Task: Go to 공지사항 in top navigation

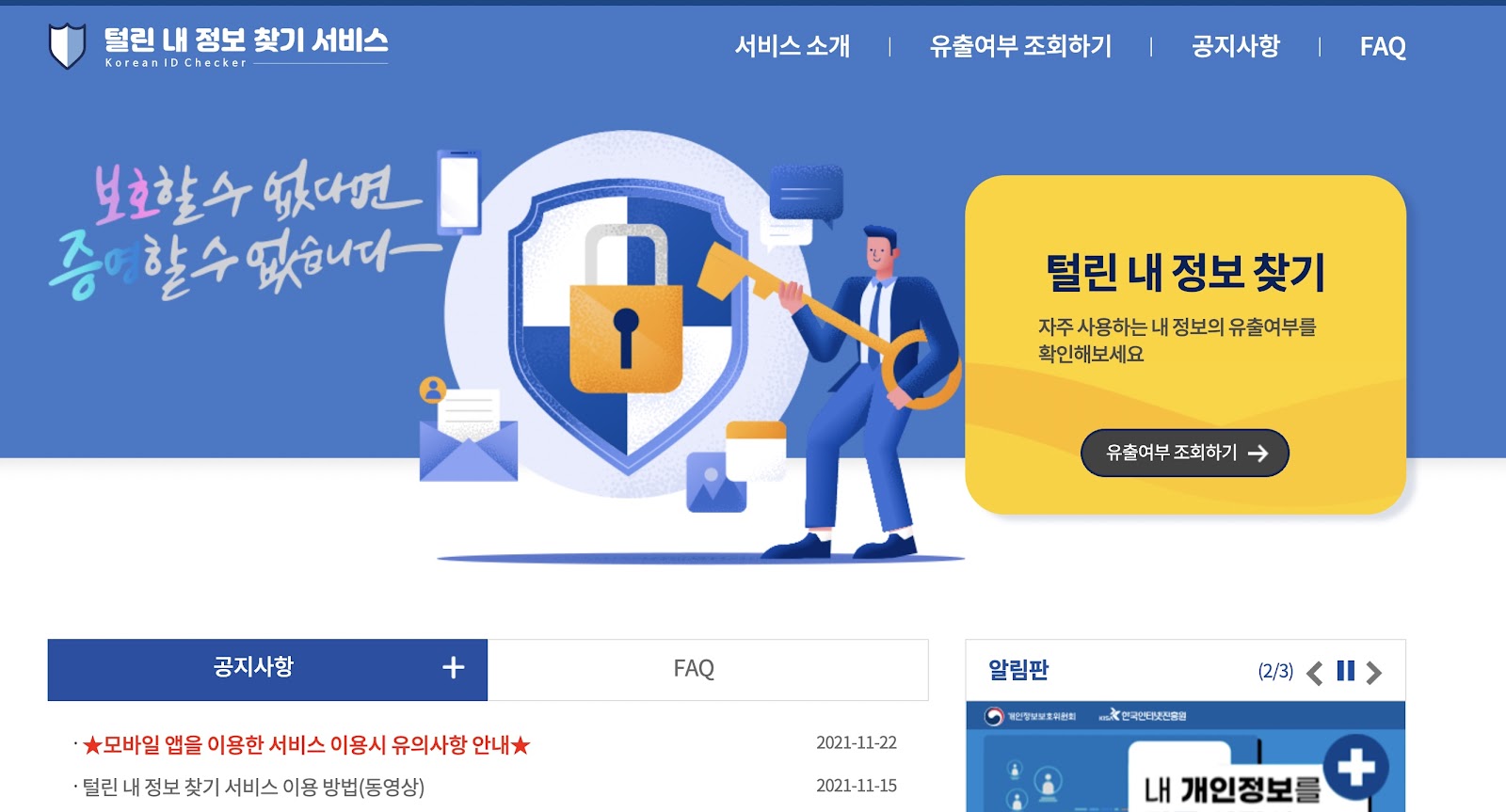Action: [1235, 46]
